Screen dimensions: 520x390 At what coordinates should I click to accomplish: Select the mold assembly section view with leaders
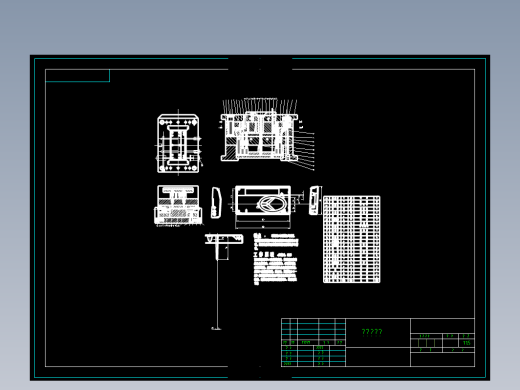[267, 134]
